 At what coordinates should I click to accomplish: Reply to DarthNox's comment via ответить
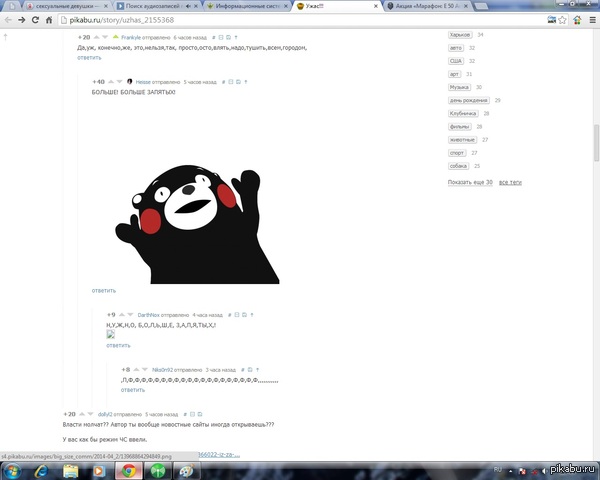(x=118, y=345)
